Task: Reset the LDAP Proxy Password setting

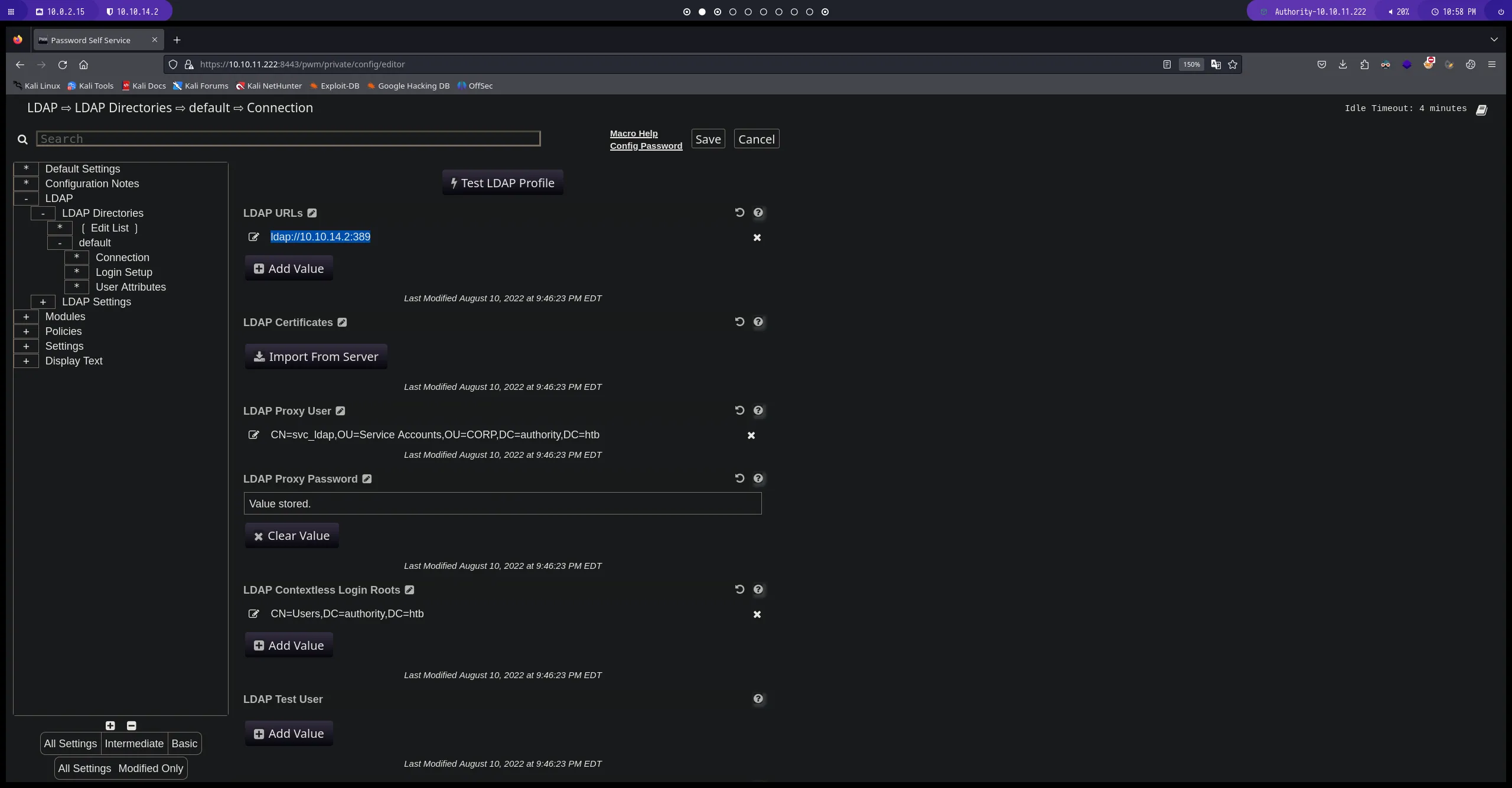Action: pyautogui.click(x=739, y=478)
